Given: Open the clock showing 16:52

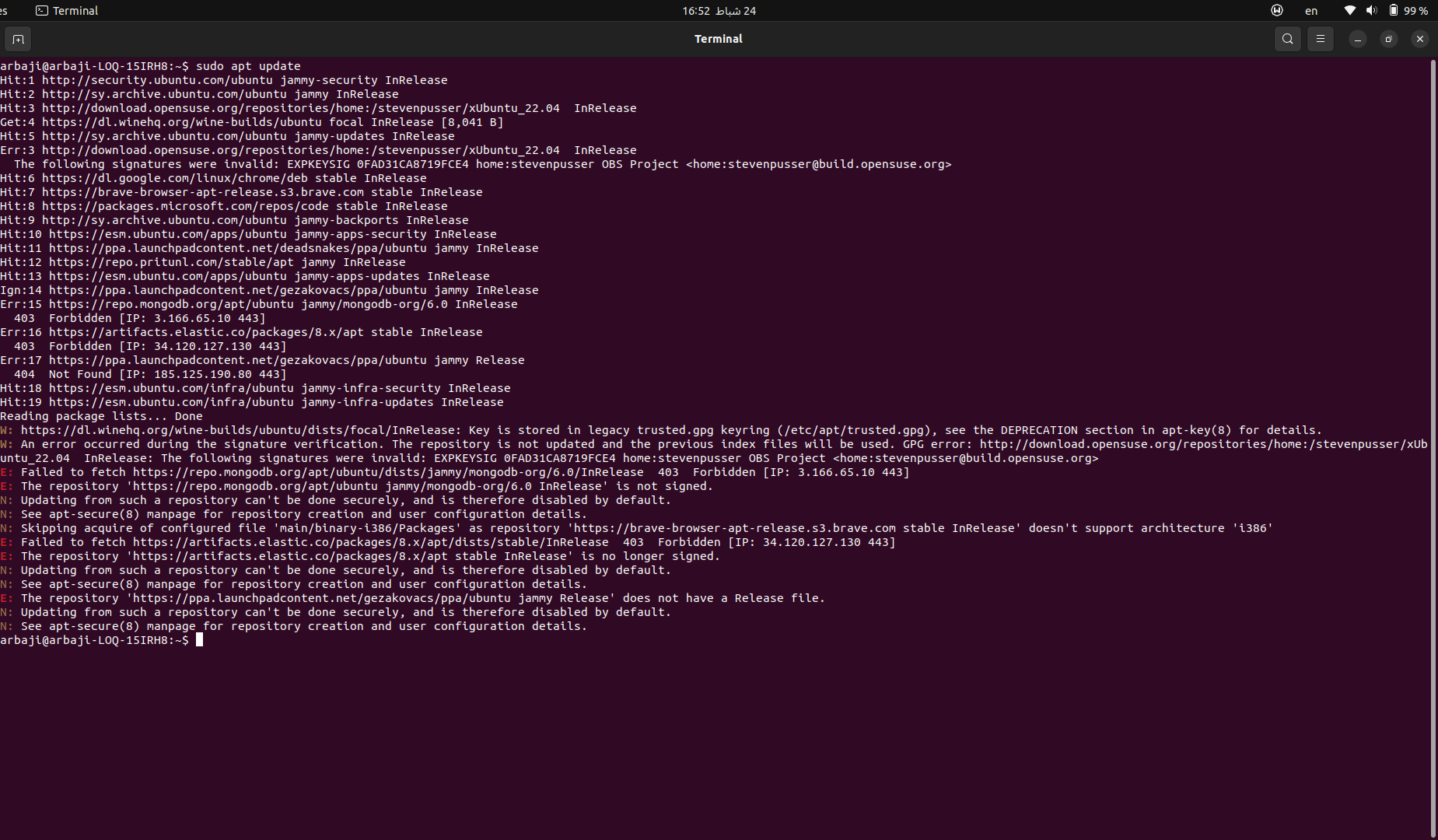Looking at the screenshot, I should [x=719, y=11].
